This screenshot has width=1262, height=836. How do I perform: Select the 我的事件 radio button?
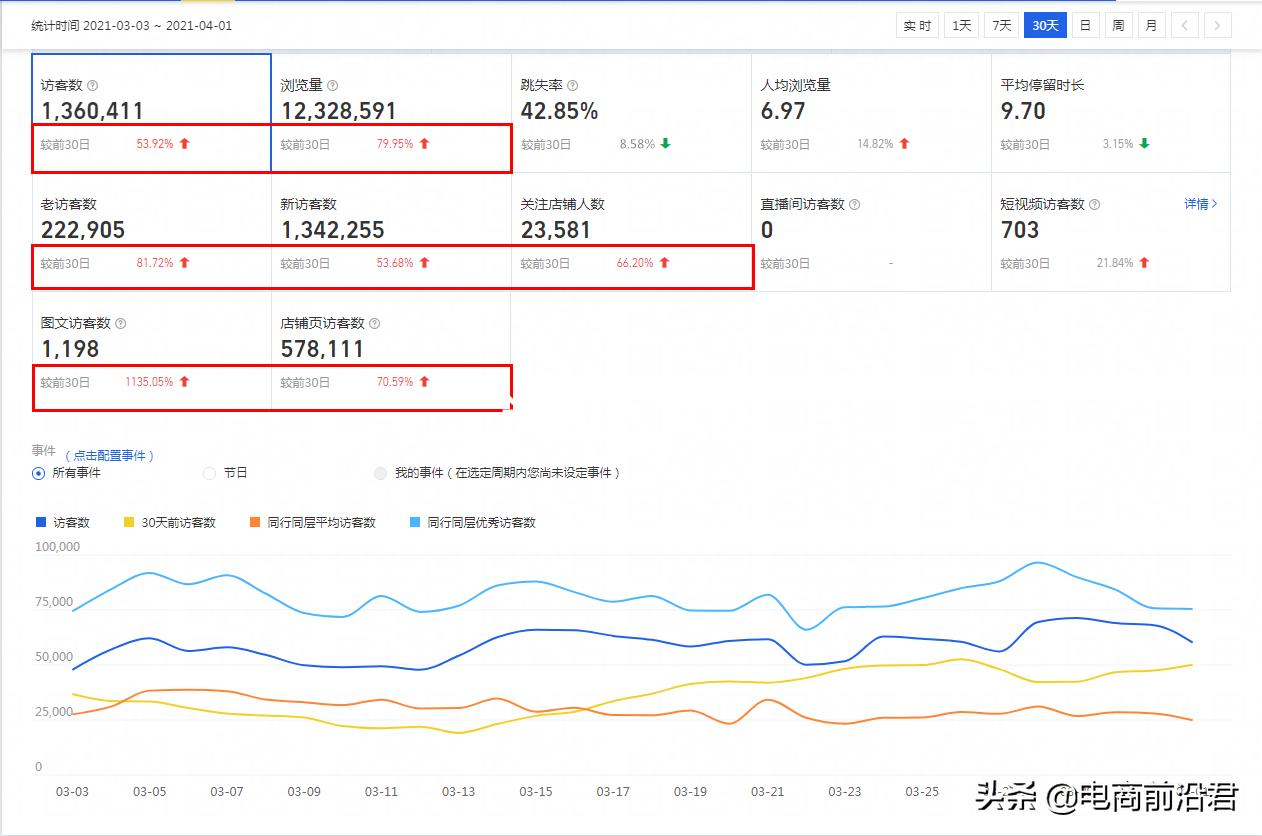pyautogui.click(x=380, y=473)
